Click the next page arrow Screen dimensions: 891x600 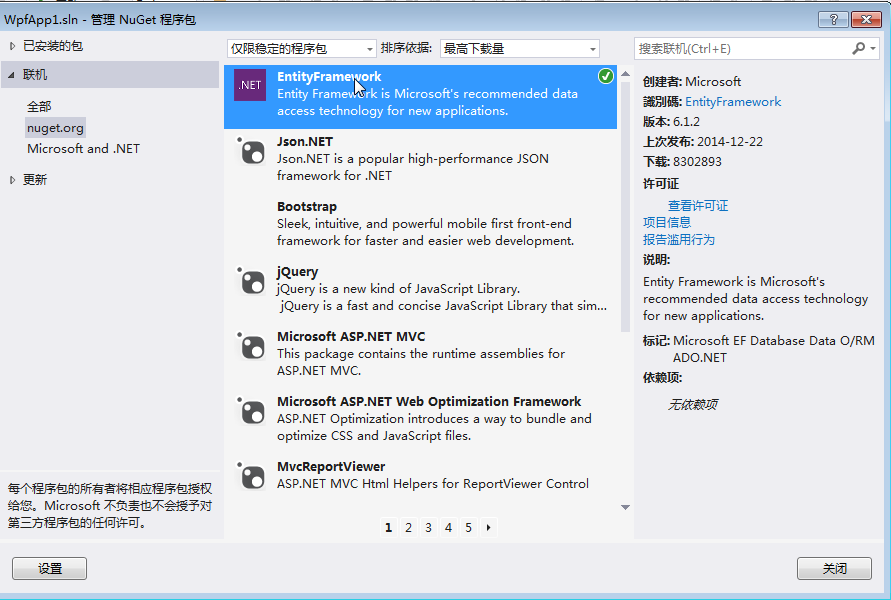click(x=488, y=527)
